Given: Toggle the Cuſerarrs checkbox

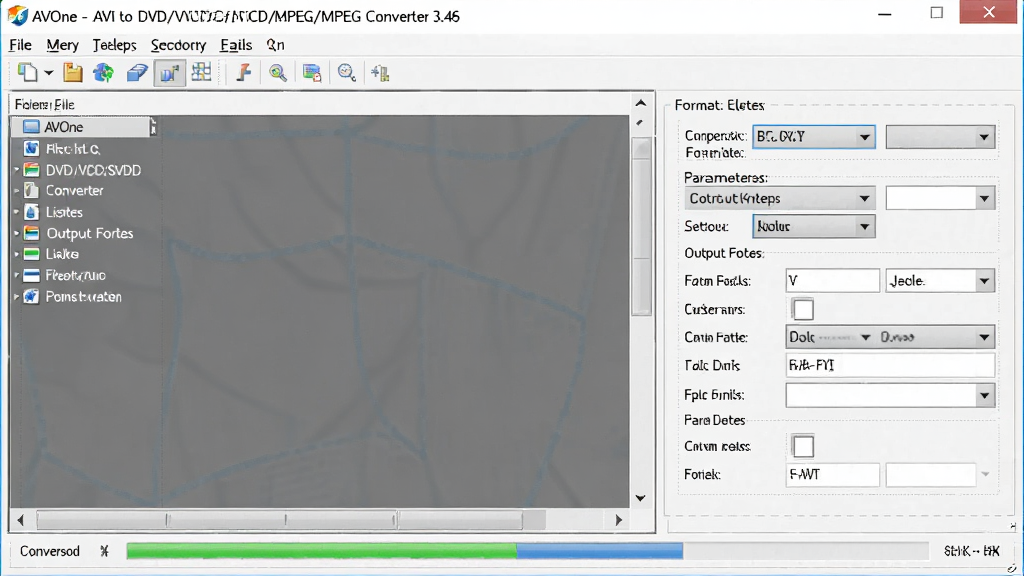Looking at the screenshot, I should coord(803,310).
